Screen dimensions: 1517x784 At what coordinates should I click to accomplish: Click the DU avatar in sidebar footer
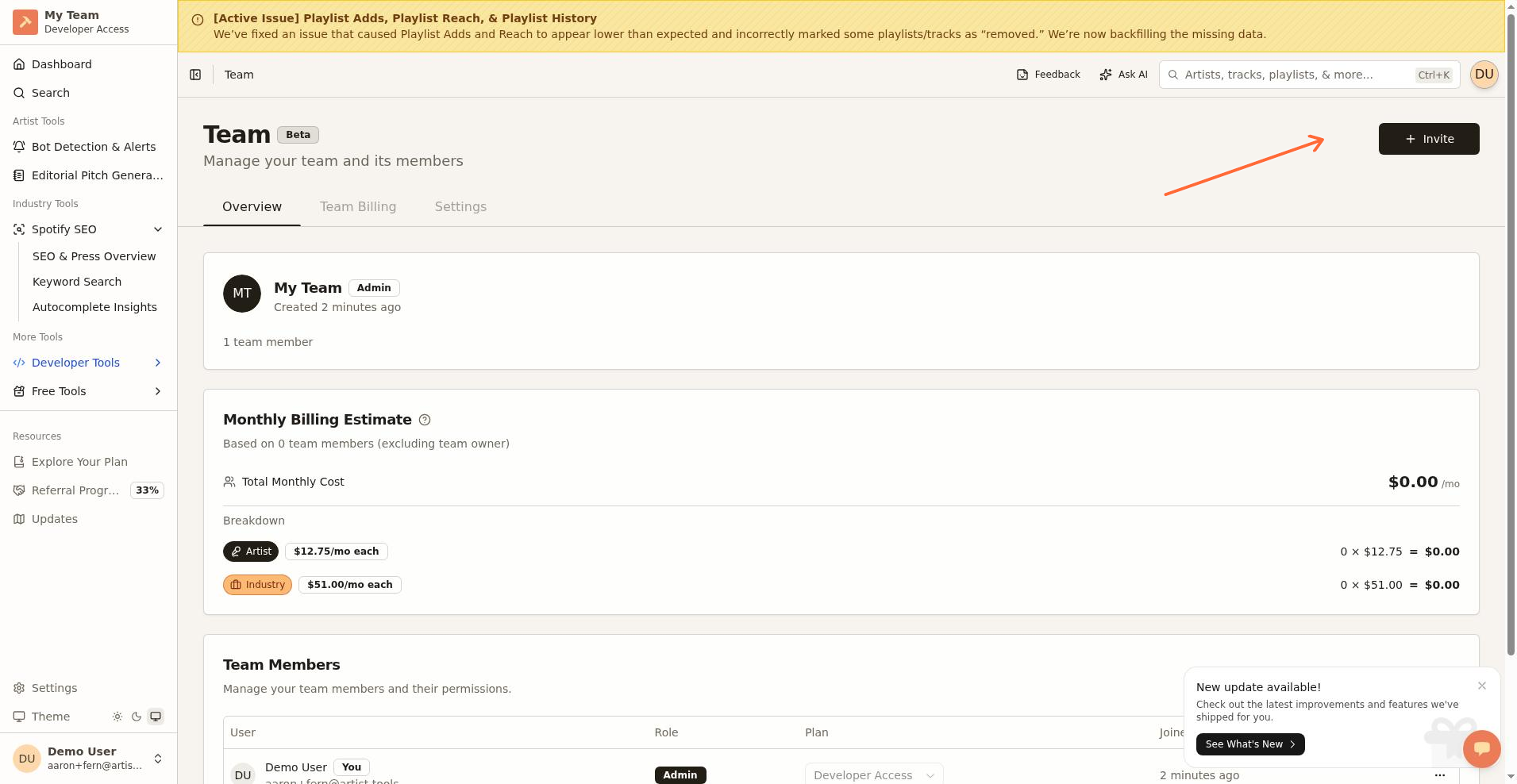point(26,759)
